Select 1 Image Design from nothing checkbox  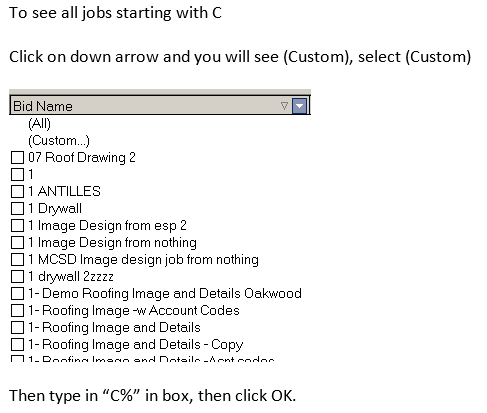click(17, 243)
